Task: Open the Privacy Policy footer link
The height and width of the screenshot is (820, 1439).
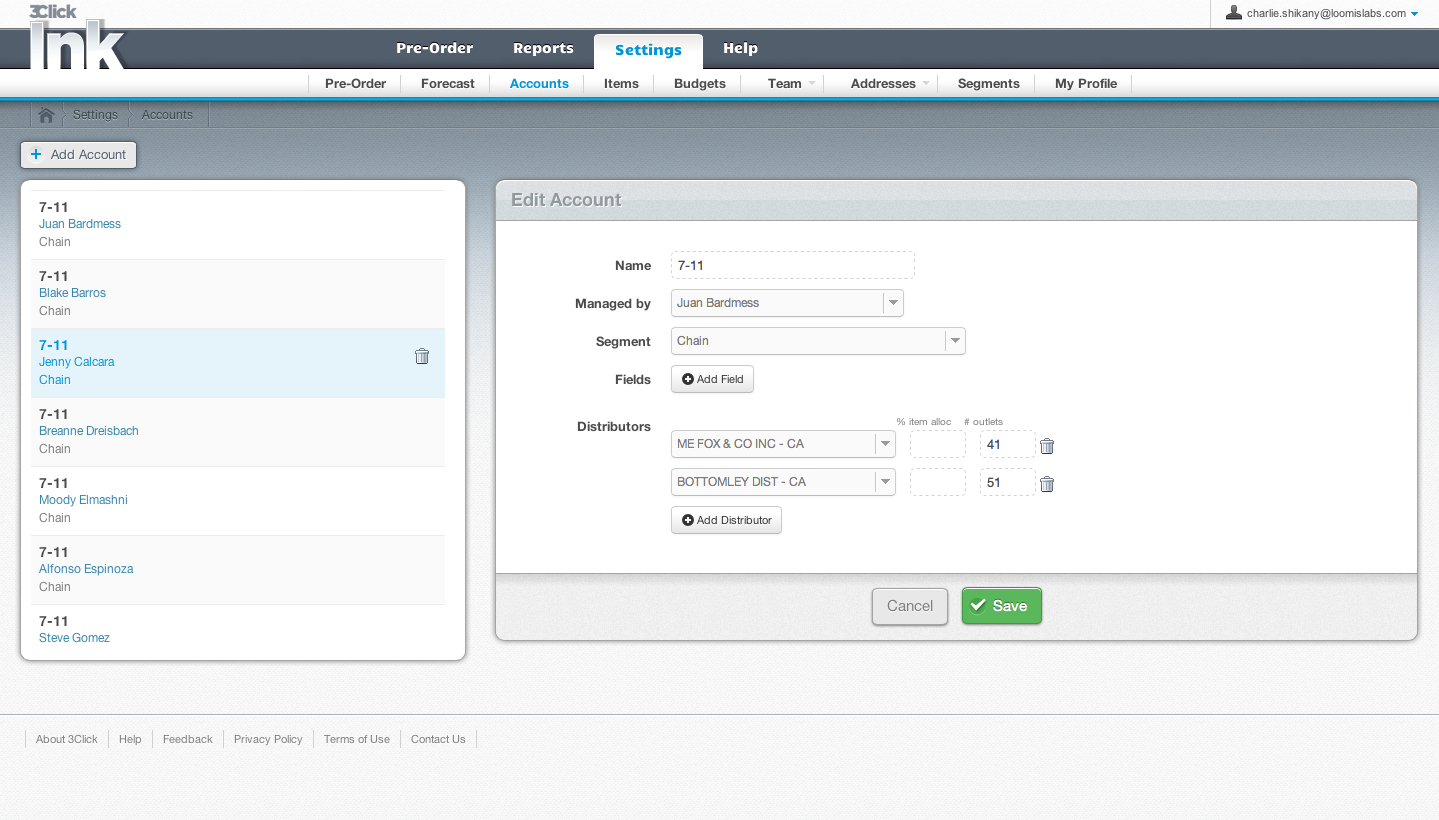Action: pyautogui.click(x=268, y=739)
